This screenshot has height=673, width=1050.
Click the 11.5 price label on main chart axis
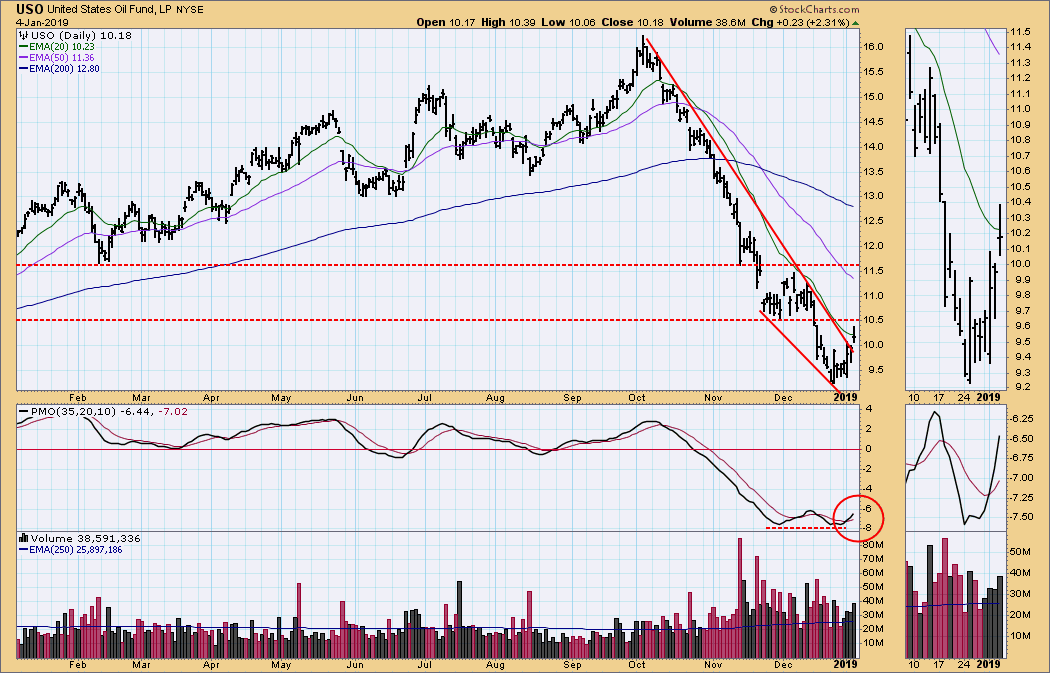pyautogui.click(x=874, y=271)
